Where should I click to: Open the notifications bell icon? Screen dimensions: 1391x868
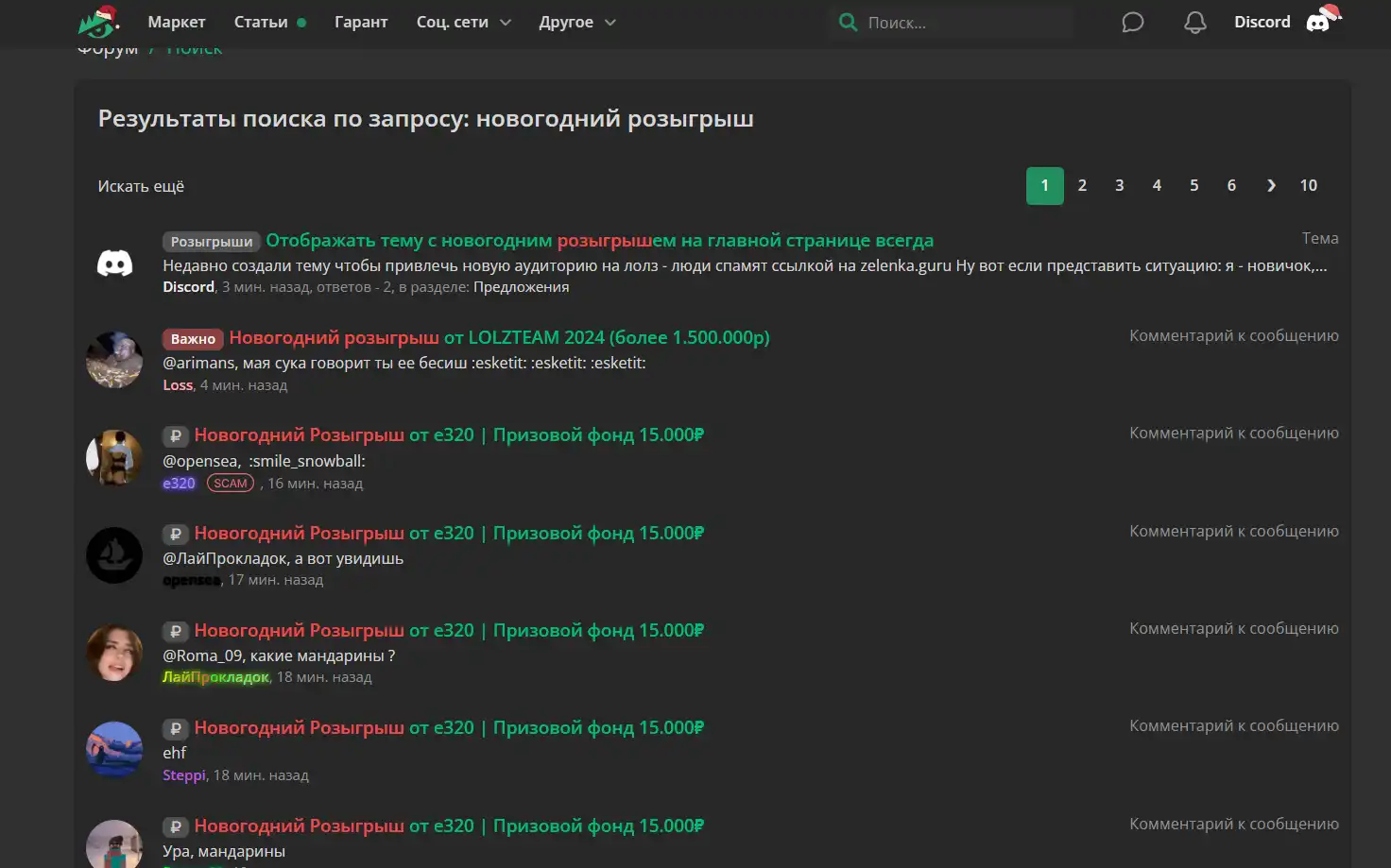tap(1195, 23)
